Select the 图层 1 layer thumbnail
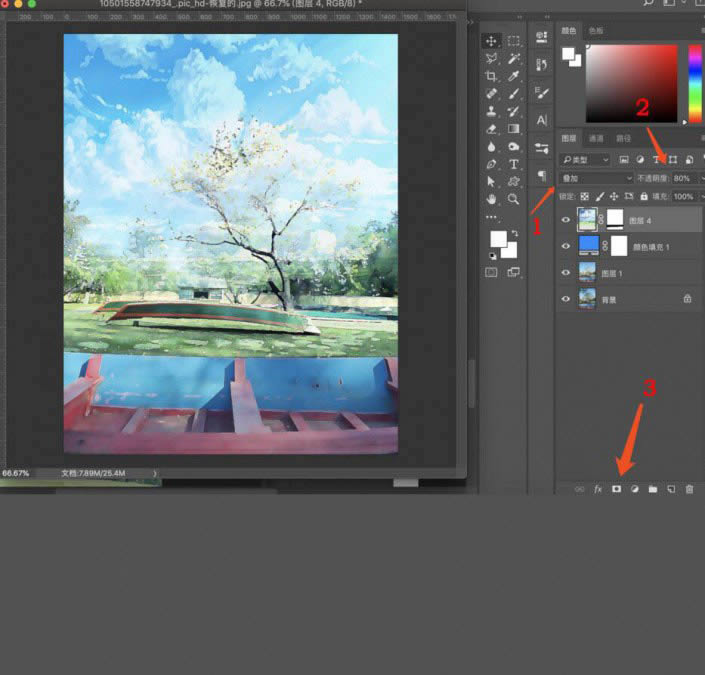Image resolution: width=705 pixels, height=675 pixels. point(587,272)
